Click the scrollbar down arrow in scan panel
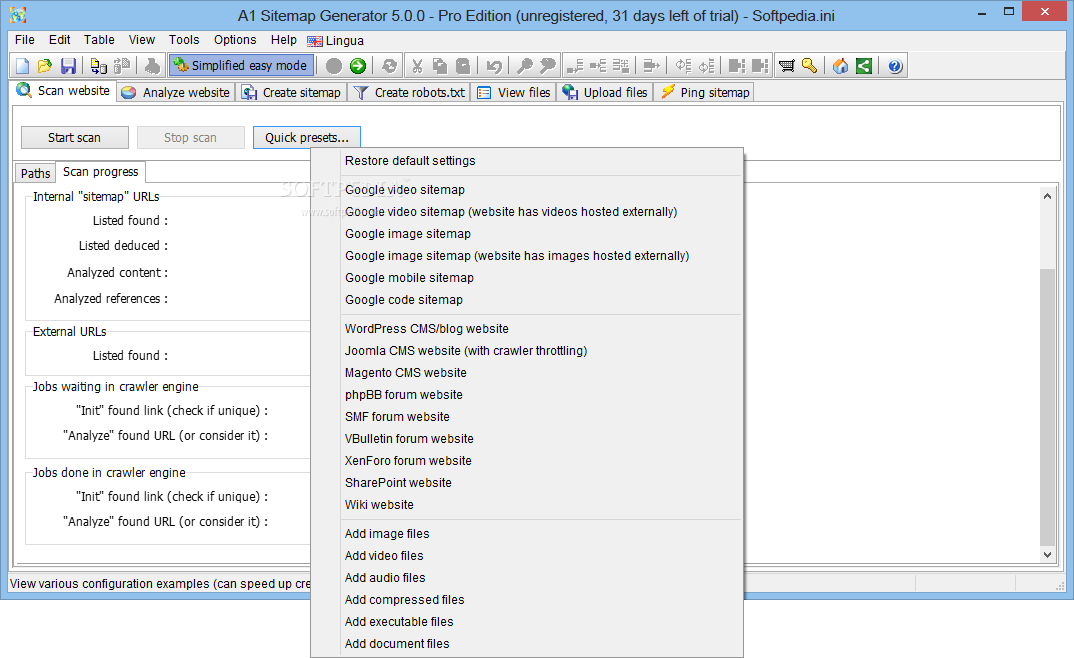Viewport: 1074px width, 658px height. (1047, 555)
